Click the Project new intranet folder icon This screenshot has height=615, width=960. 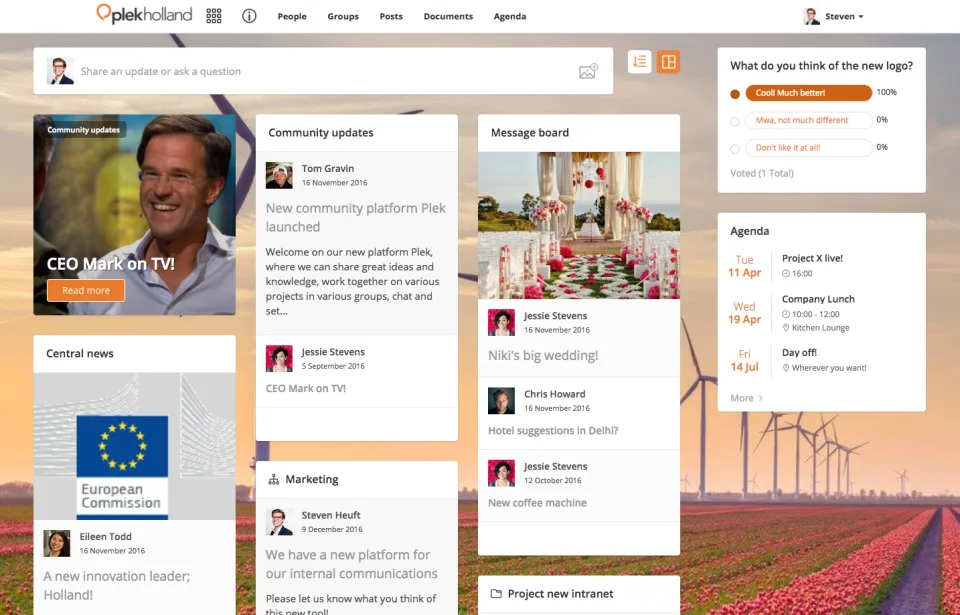point(496,594)
